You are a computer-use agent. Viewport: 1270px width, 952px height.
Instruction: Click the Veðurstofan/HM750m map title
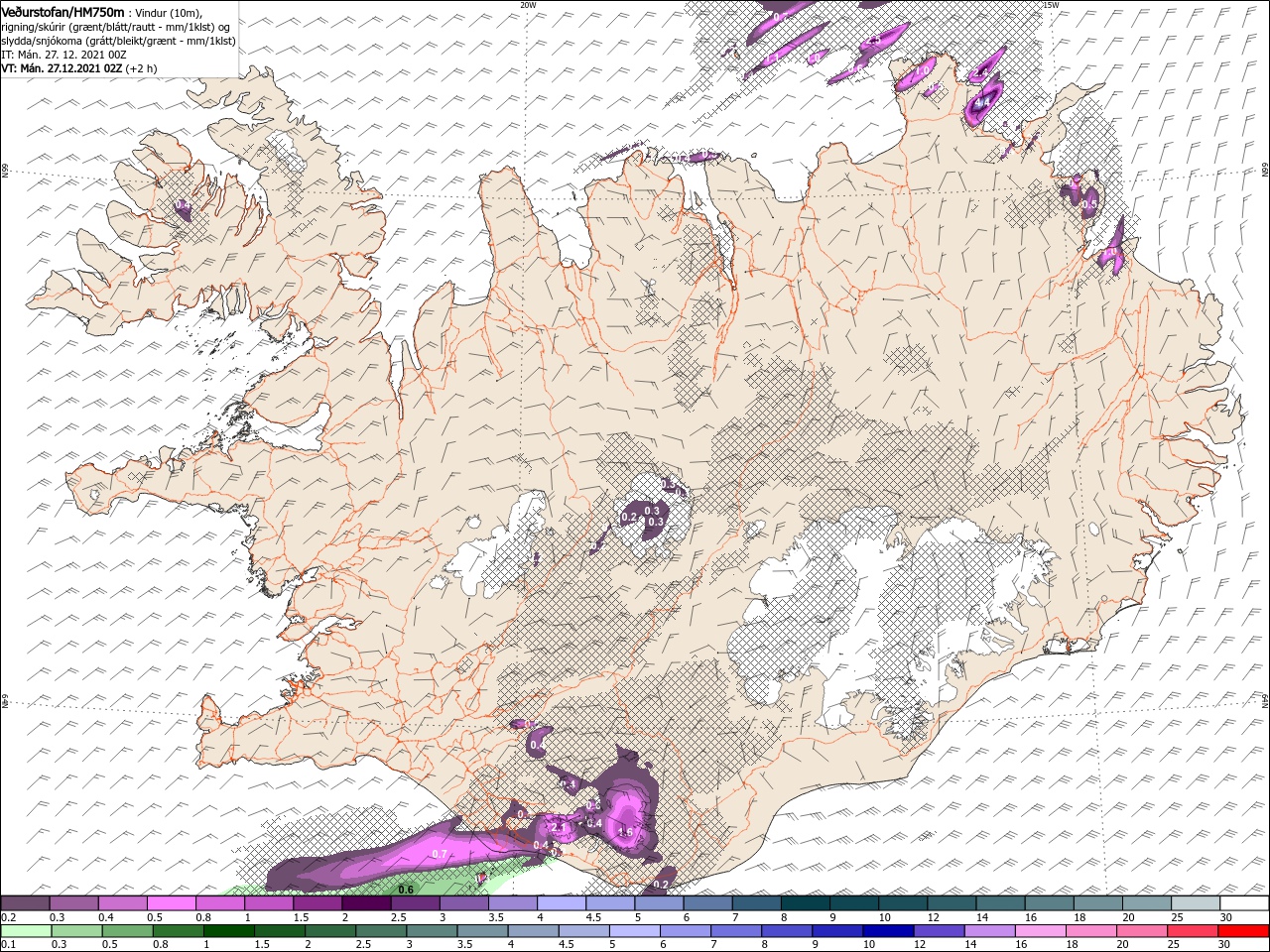coord(63,11)
